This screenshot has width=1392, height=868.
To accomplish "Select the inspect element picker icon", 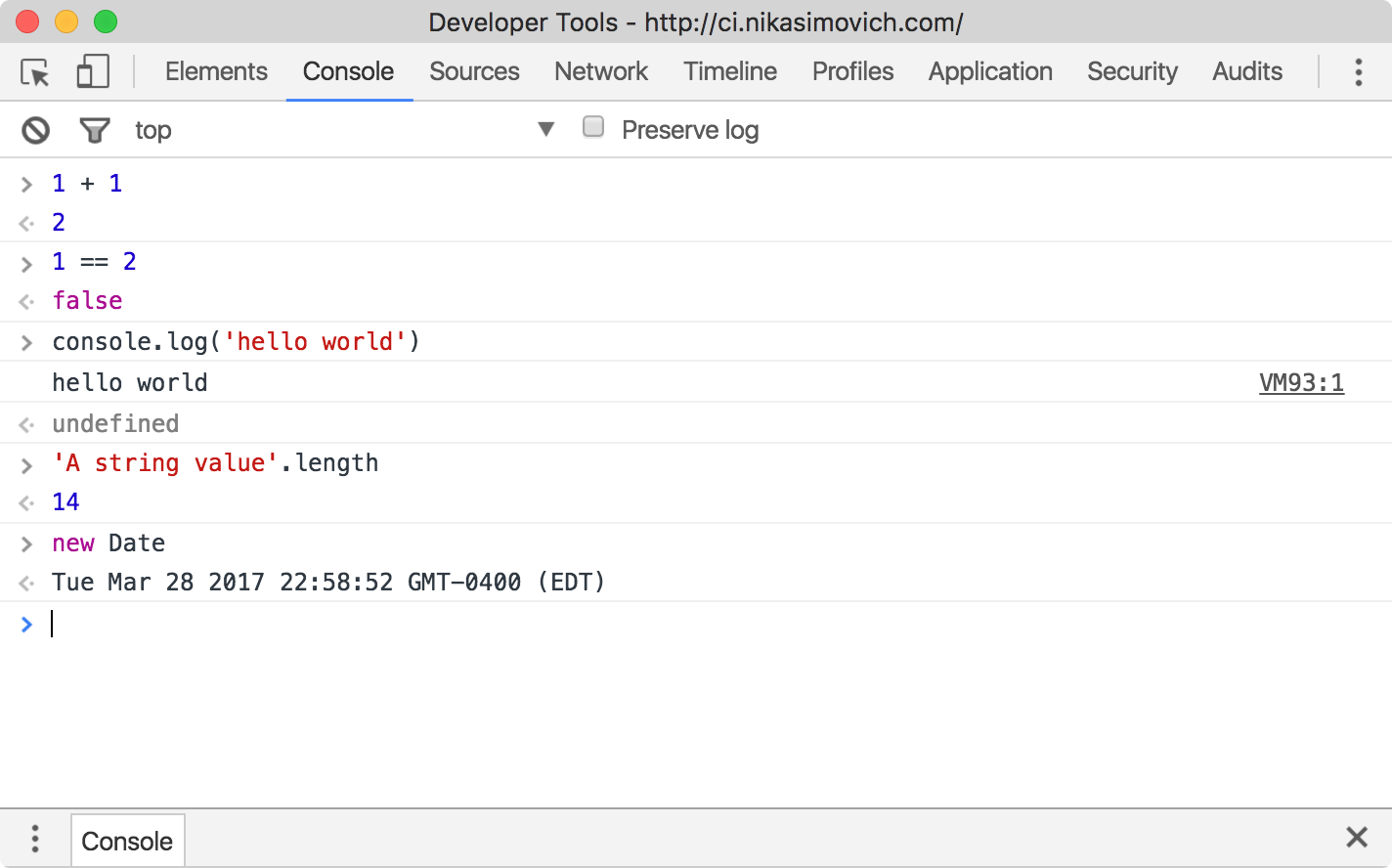I will click(34, 71).
